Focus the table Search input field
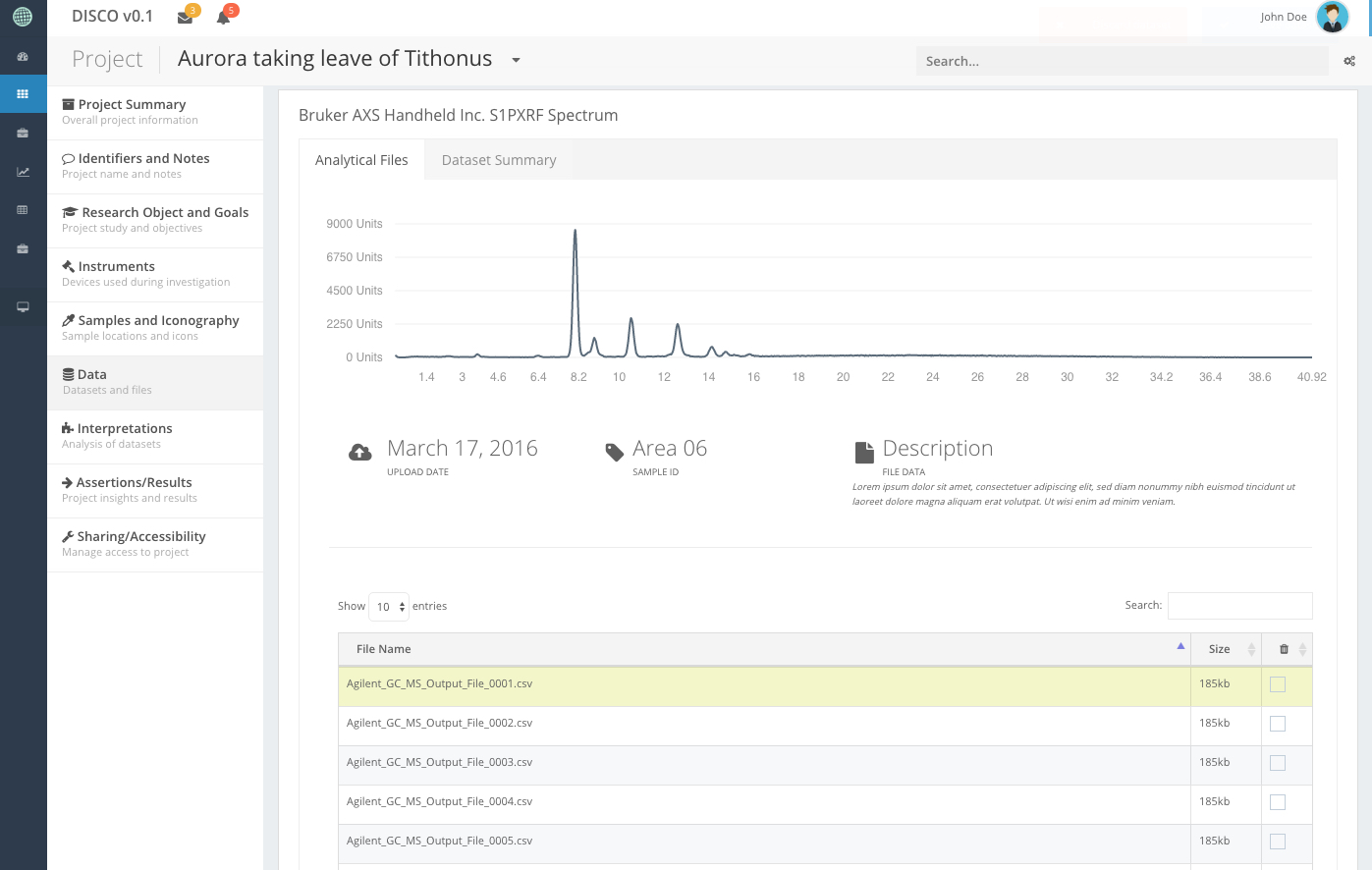1372x870 pixels. [1239, 606]
